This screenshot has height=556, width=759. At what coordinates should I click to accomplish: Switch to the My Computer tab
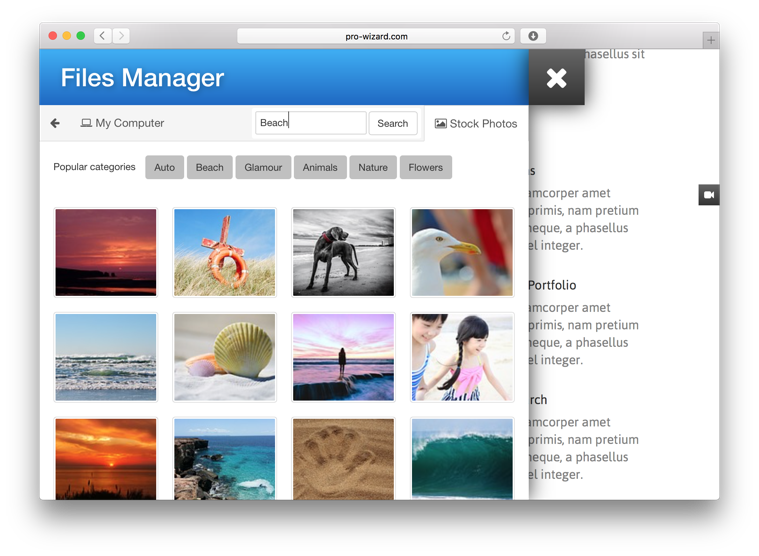click(x=122, y=123)
